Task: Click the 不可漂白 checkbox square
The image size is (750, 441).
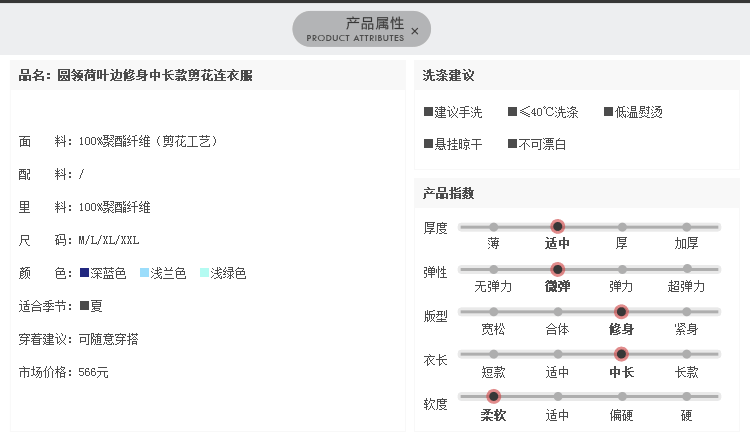Action: 512,143
